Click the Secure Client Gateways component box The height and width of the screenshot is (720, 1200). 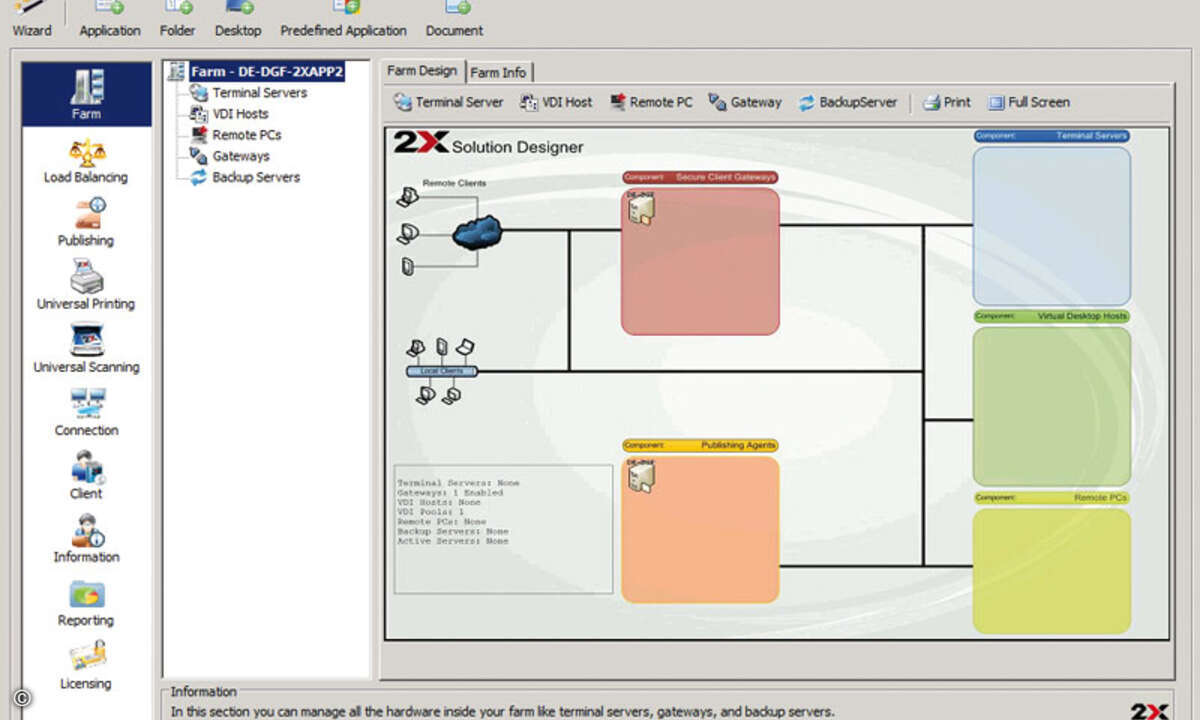pyautogui.click(x=700, y=261)
